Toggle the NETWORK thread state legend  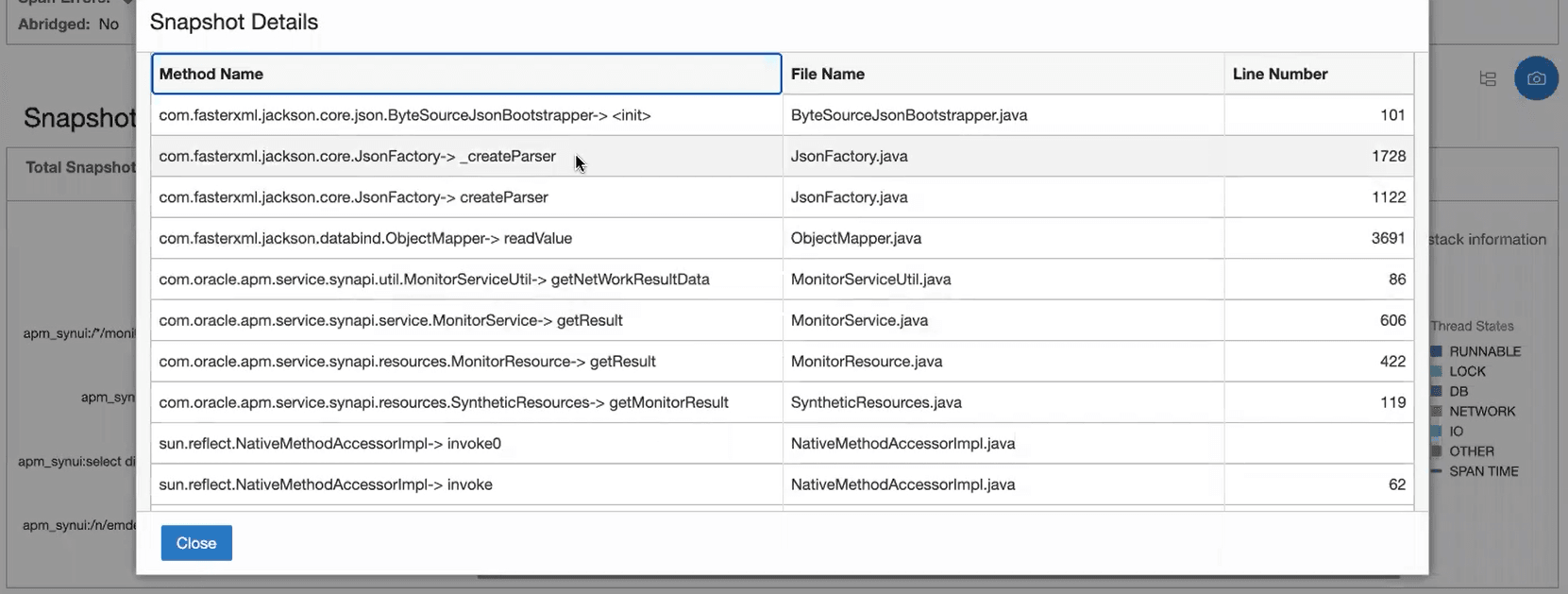[x=1481, y=412]
